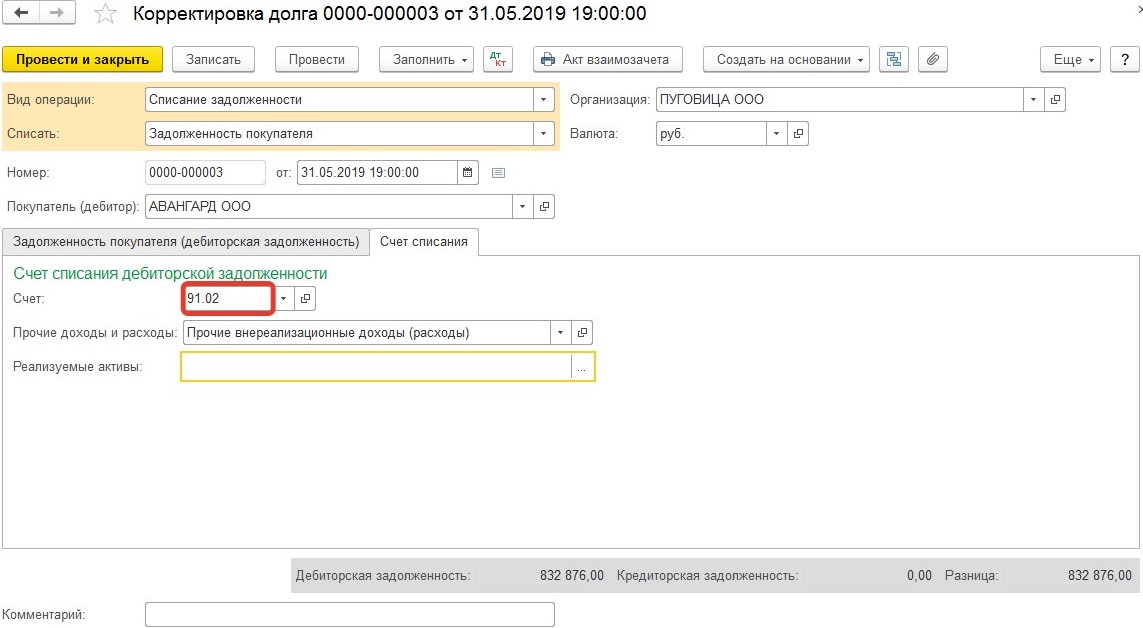Click the help question mark button
The height and width of the screenshot is (628, 1143).
[1124, 59]
